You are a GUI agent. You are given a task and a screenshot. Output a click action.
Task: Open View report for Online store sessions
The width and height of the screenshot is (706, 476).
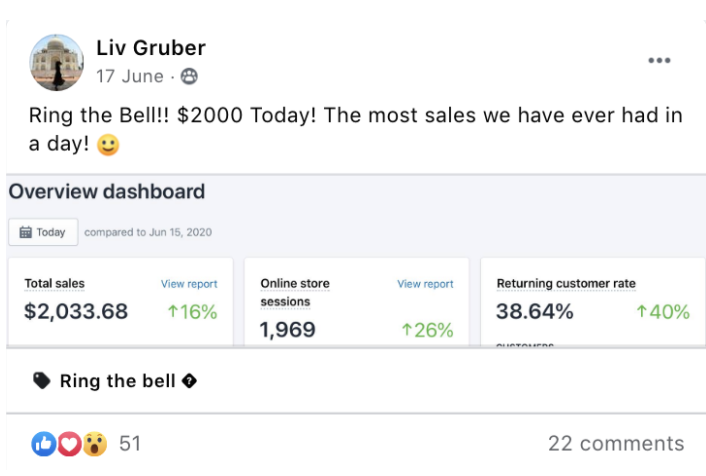425,284
